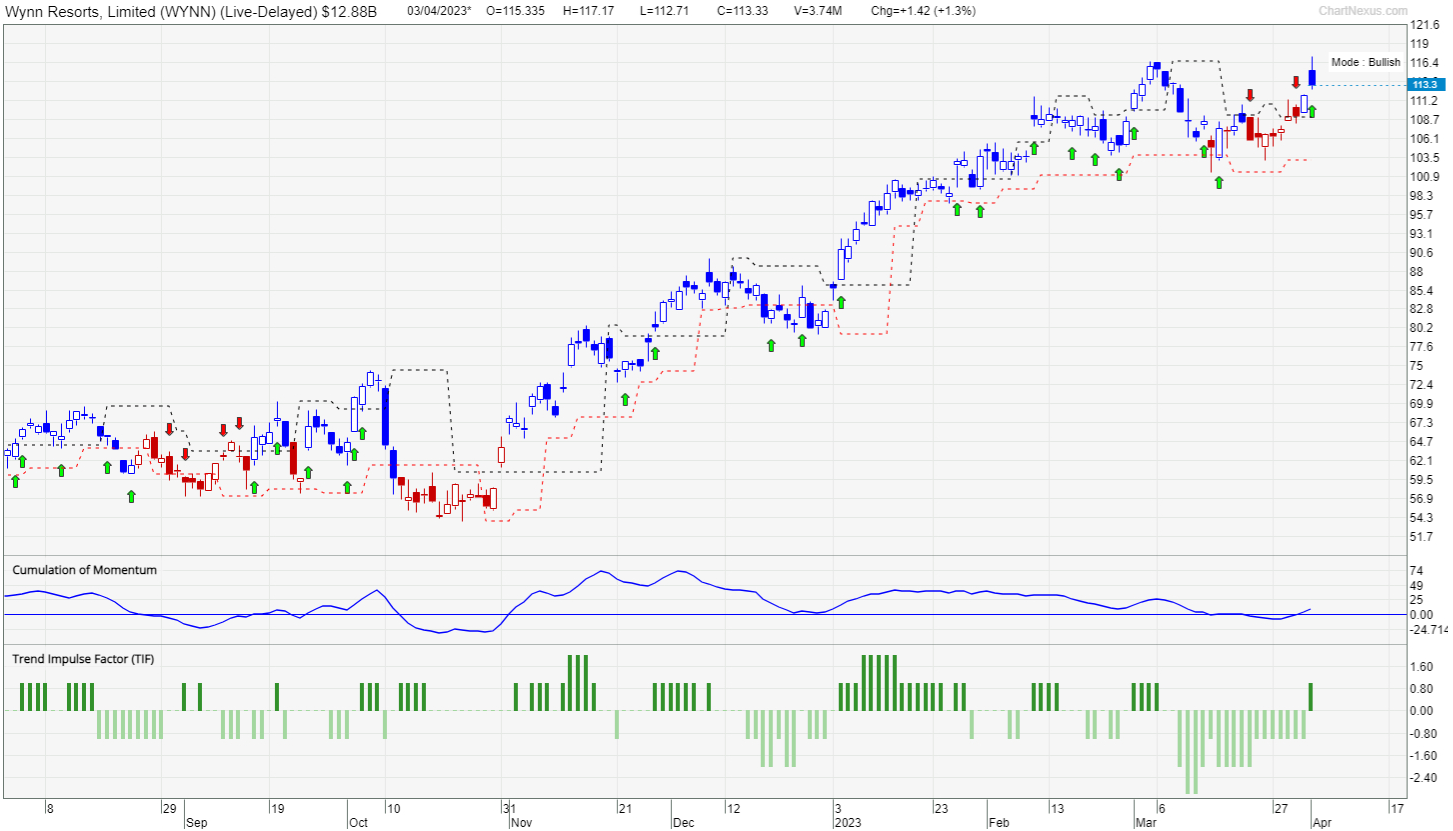Click the red down arrow above late-March candle

(x=1296, y=83)
